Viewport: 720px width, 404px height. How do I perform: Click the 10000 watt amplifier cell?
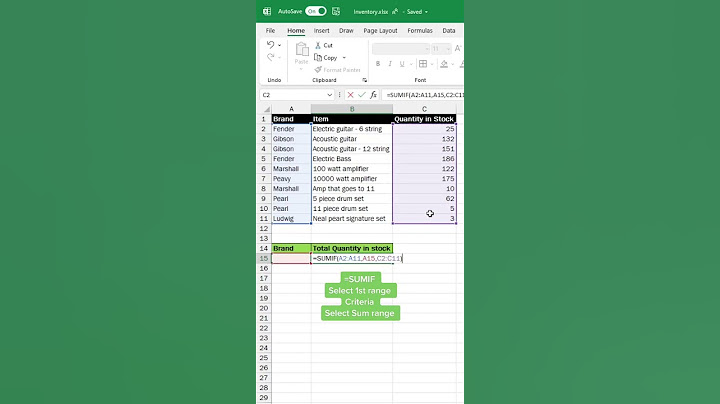[352, 179]
